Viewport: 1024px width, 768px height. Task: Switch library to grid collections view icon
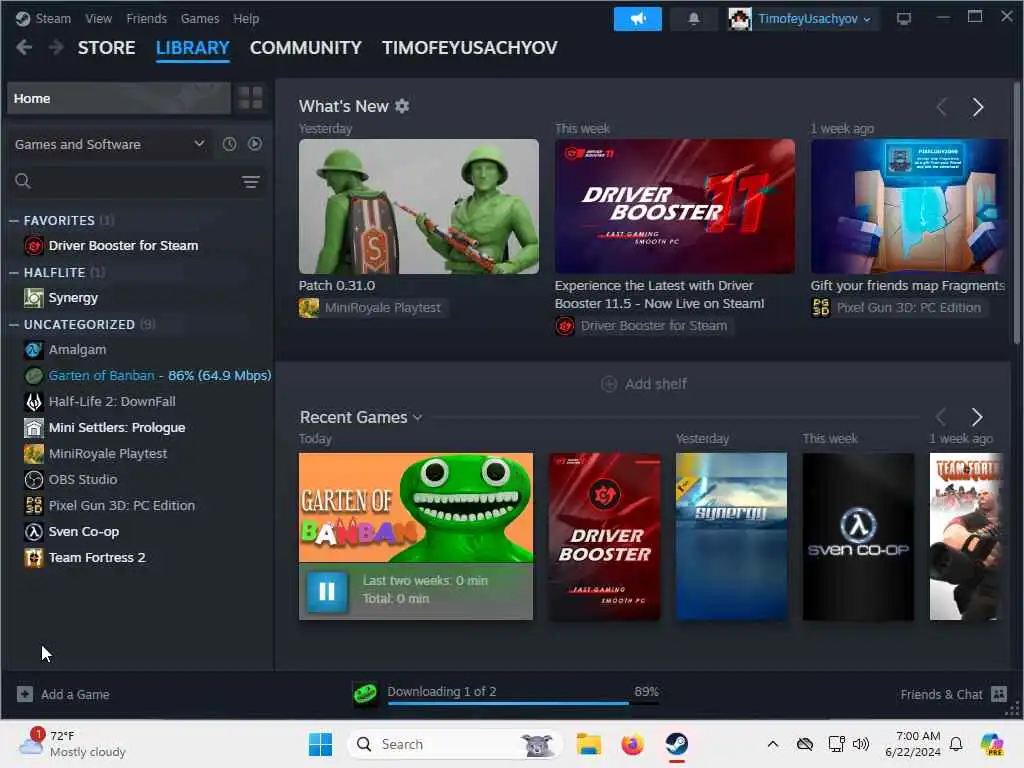tap(251, 98)
